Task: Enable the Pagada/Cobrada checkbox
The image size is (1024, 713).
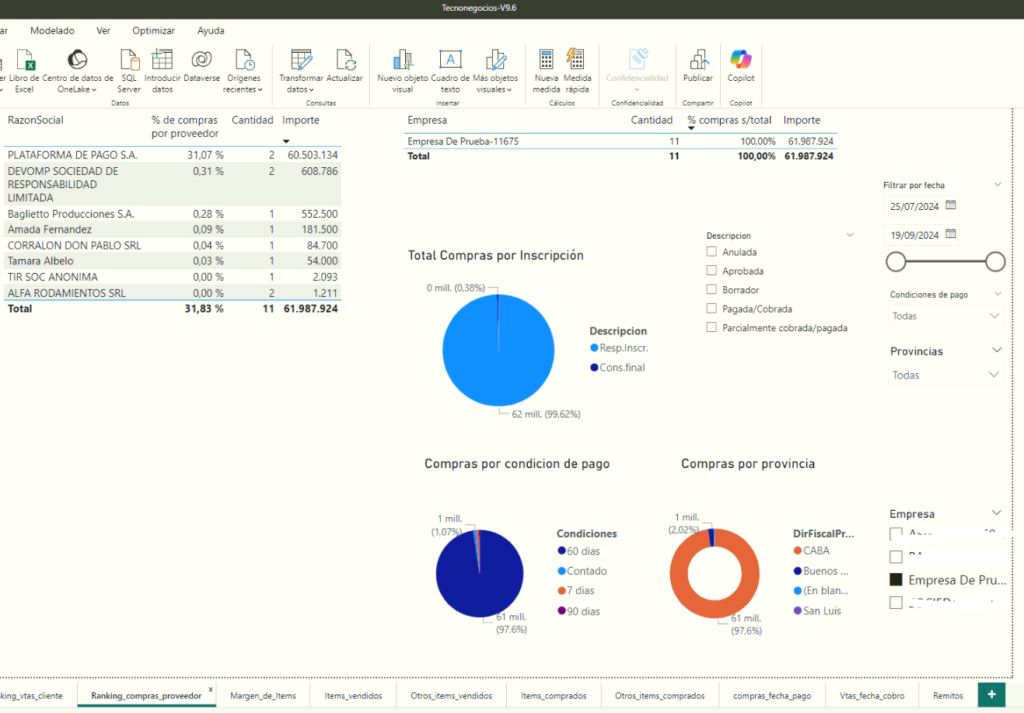Action: (712, 309)
